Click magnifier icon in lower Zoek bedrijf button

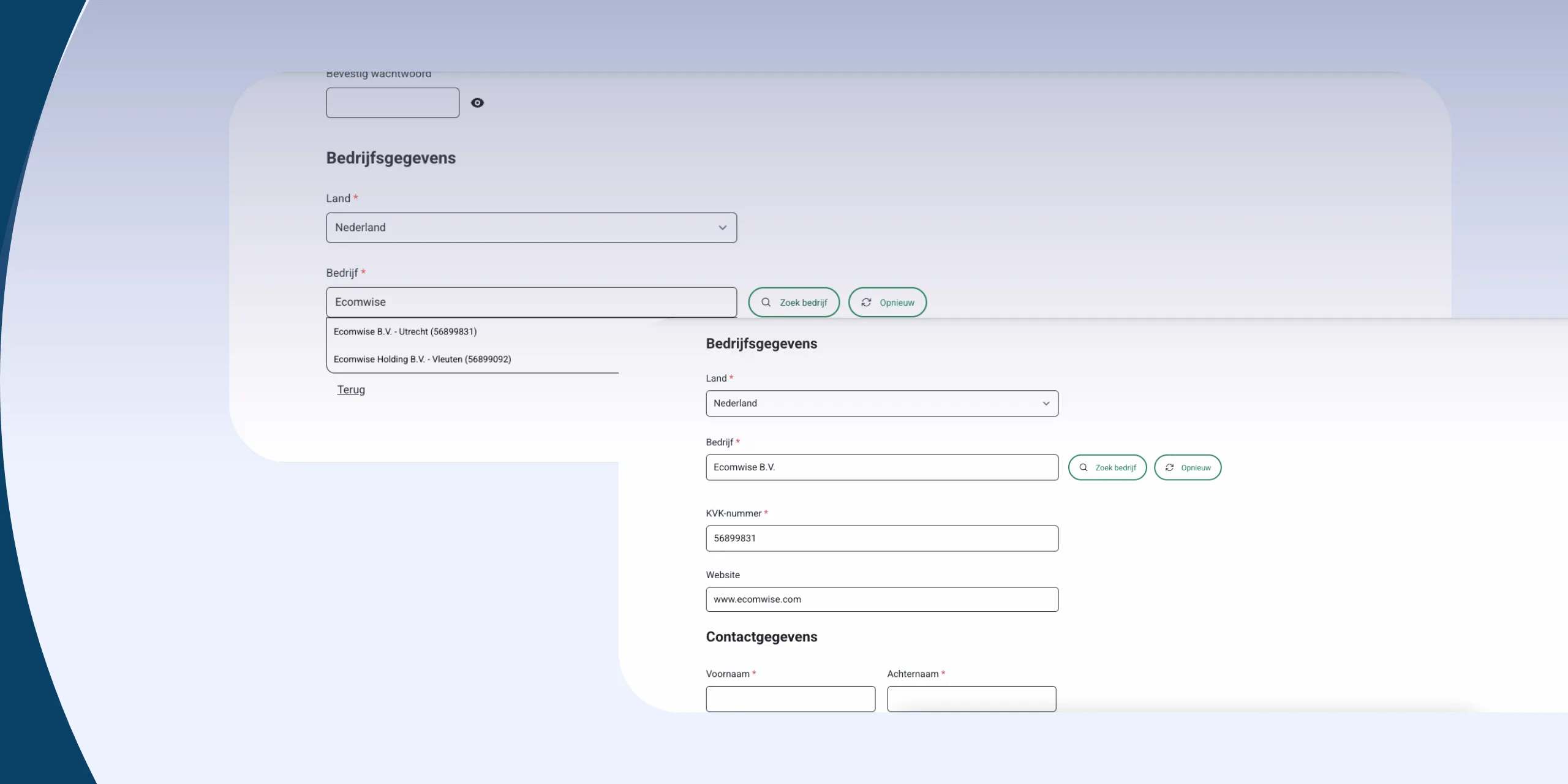tap(1084, 467)
